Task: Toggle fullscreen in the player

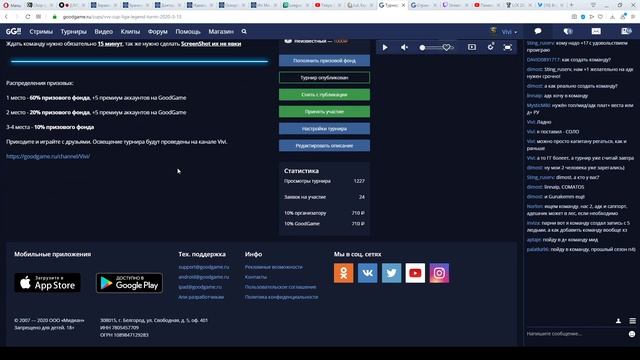Action: [507, 47]
